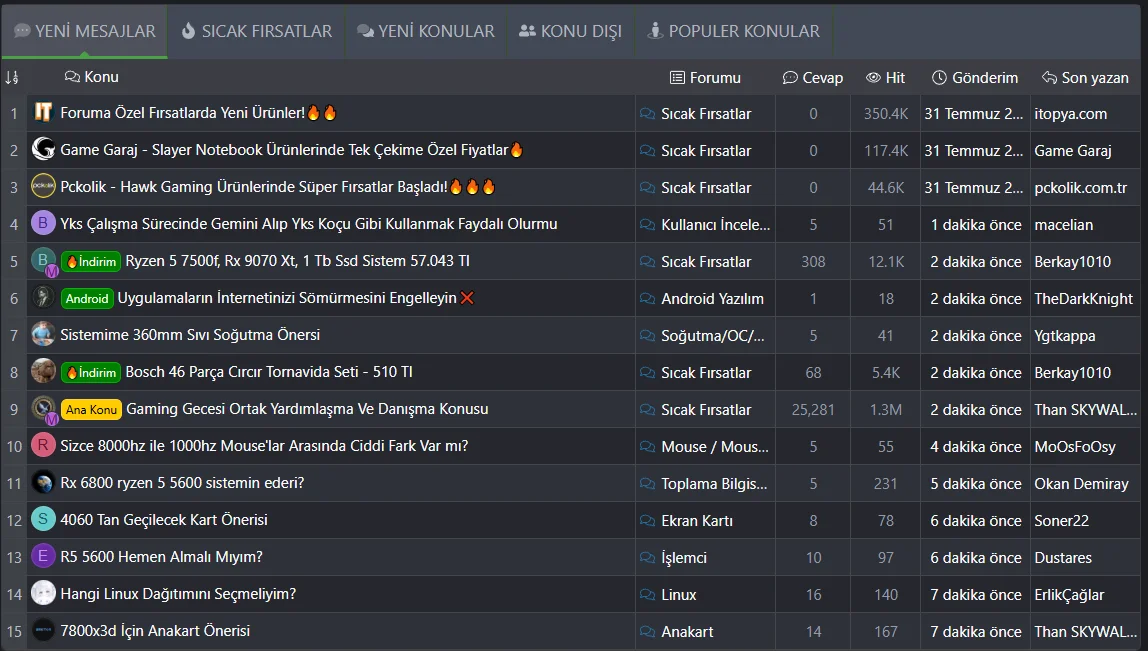Image resolution: width=1148 pixels, height=651 pixels.
Task: Click last poster TheDarkKnight
Action: [1083, 299]
